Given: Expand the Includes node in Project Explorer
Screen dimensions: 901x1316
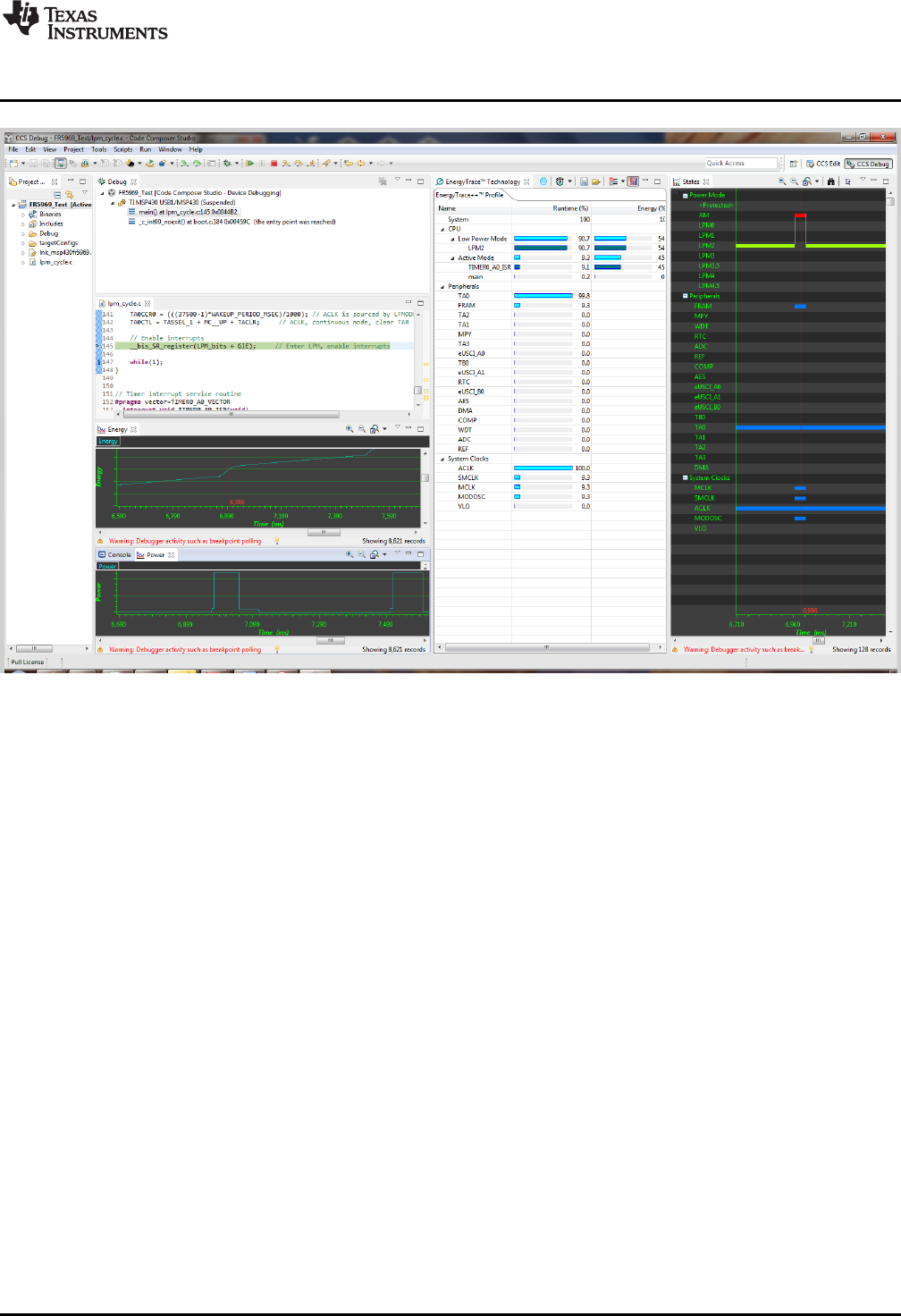Looking at the screenshot, I should 23,224.
